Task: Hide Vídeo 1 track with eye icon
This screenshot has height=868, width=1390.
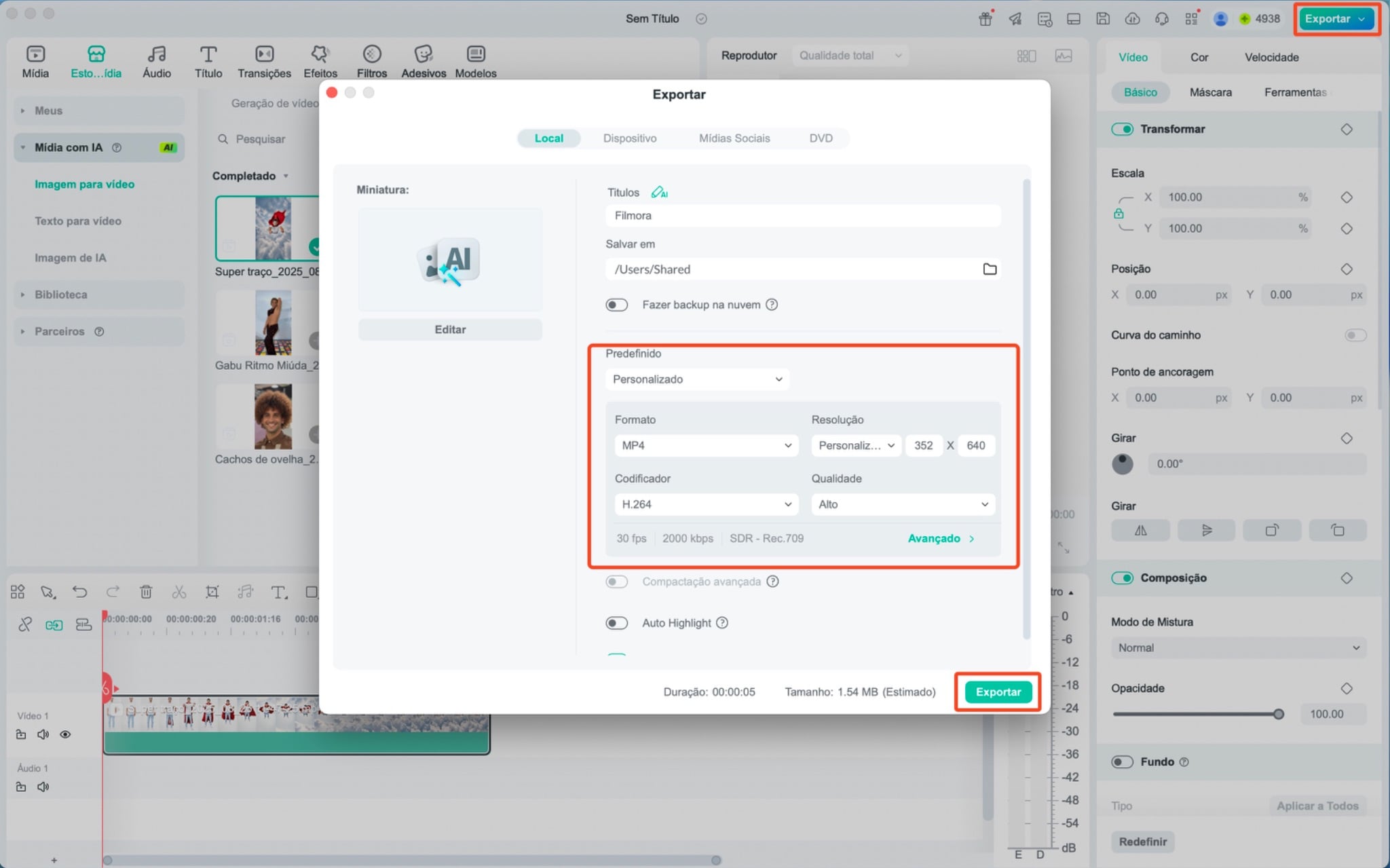Action: 65,734
